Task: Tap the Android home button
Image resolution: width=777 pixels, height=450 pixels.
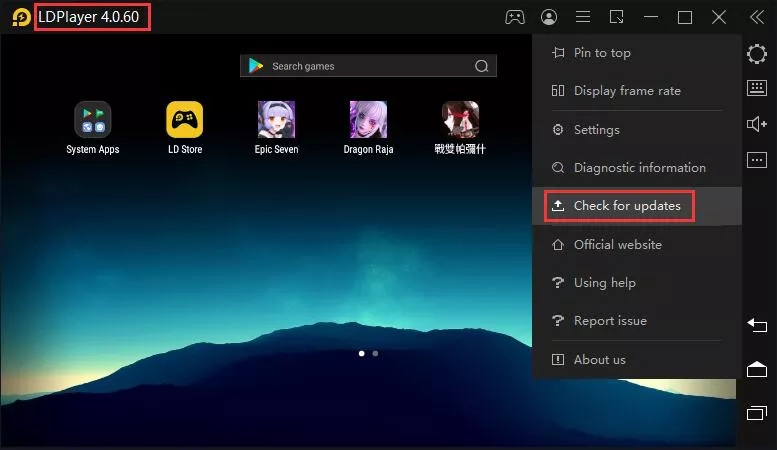Action: [x=757, y=369]
